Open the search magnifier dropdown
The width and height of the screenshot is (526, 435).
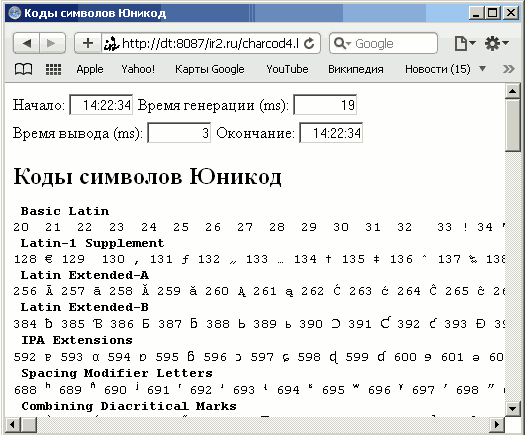click(342, 43)
